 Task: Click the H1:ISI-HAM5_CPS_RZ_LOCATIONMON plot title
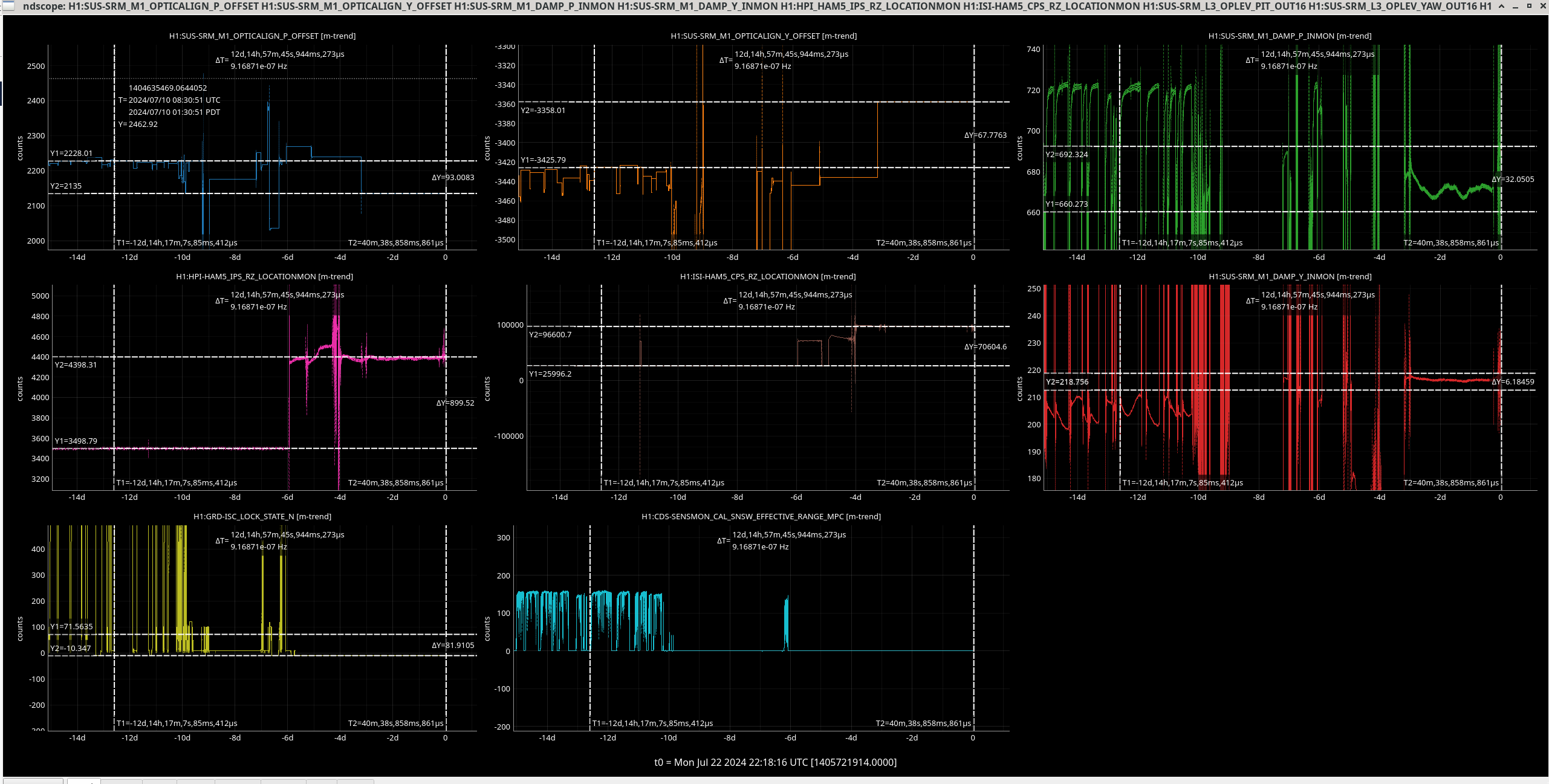click(x=768, y=277)
